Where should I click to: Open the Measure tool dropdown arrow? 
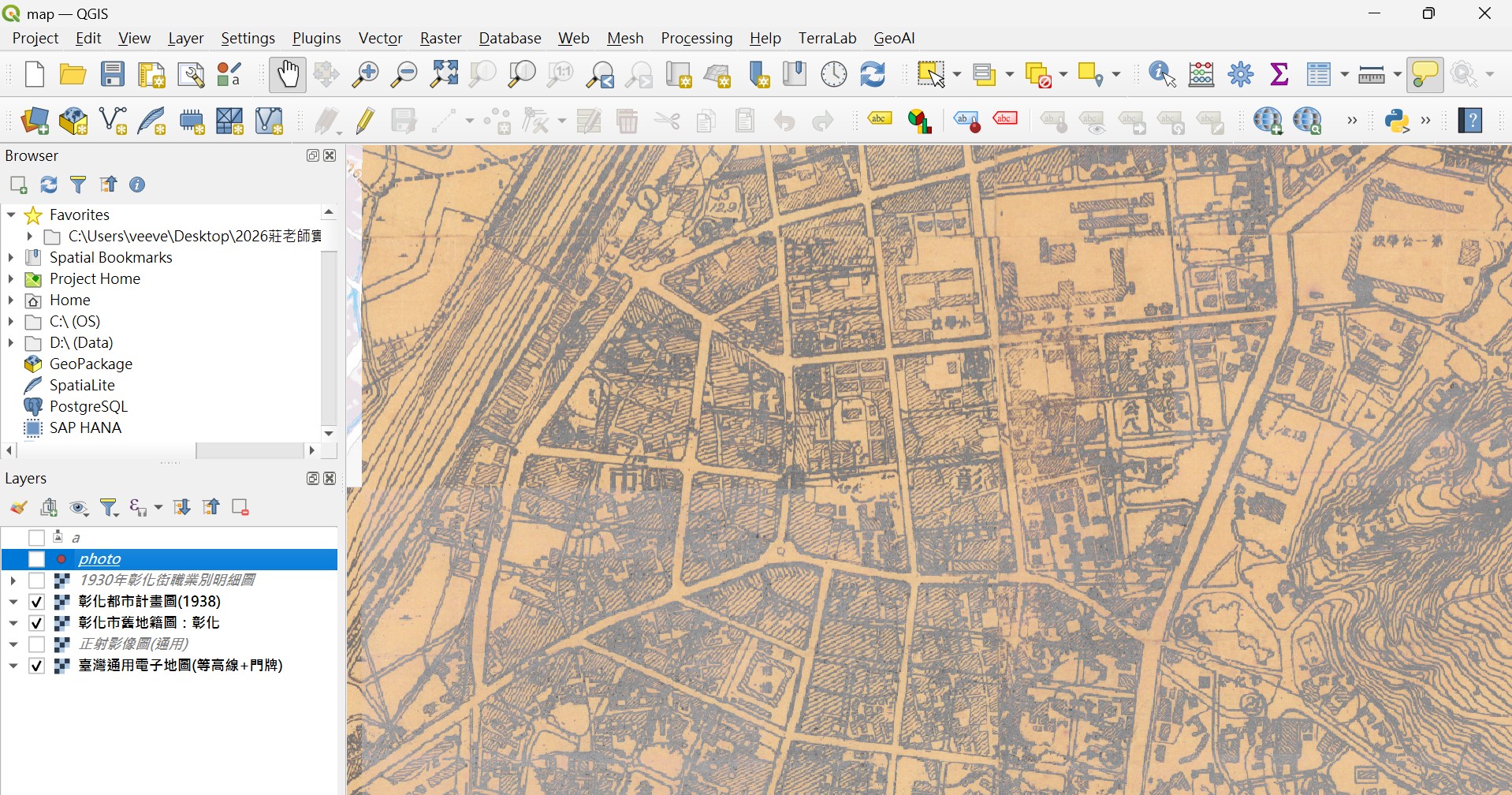click(x=1397, y=74)
